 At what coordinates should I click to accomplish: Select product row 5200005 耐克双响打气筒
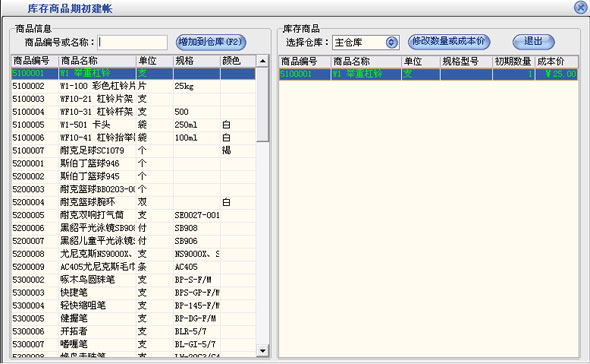tap(134, 215)
